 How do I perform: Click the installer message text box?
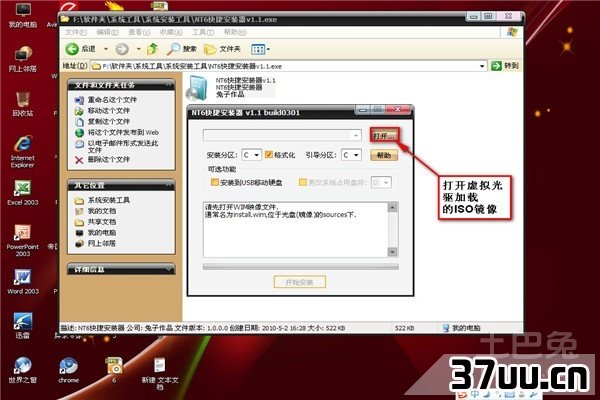click(295, 230)
